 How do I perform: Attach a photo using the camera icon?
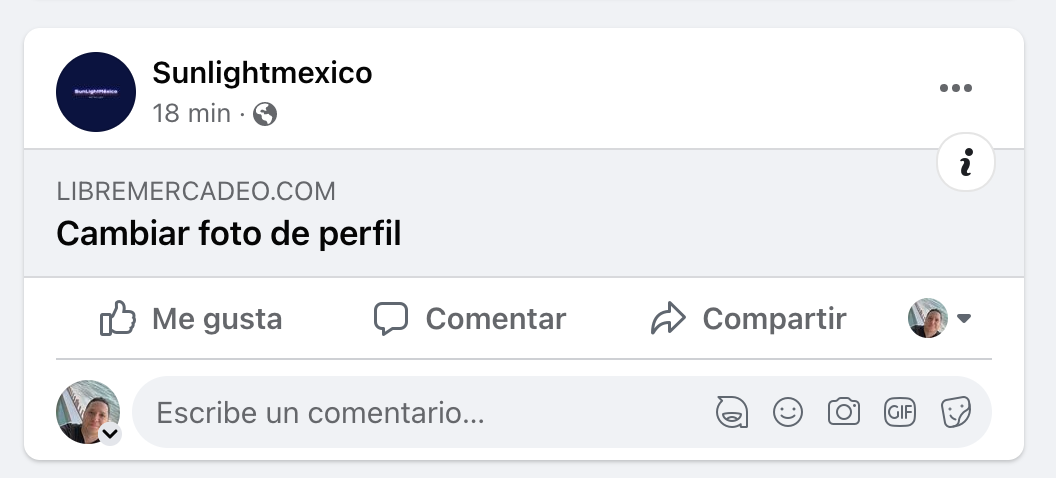(844, 412)
